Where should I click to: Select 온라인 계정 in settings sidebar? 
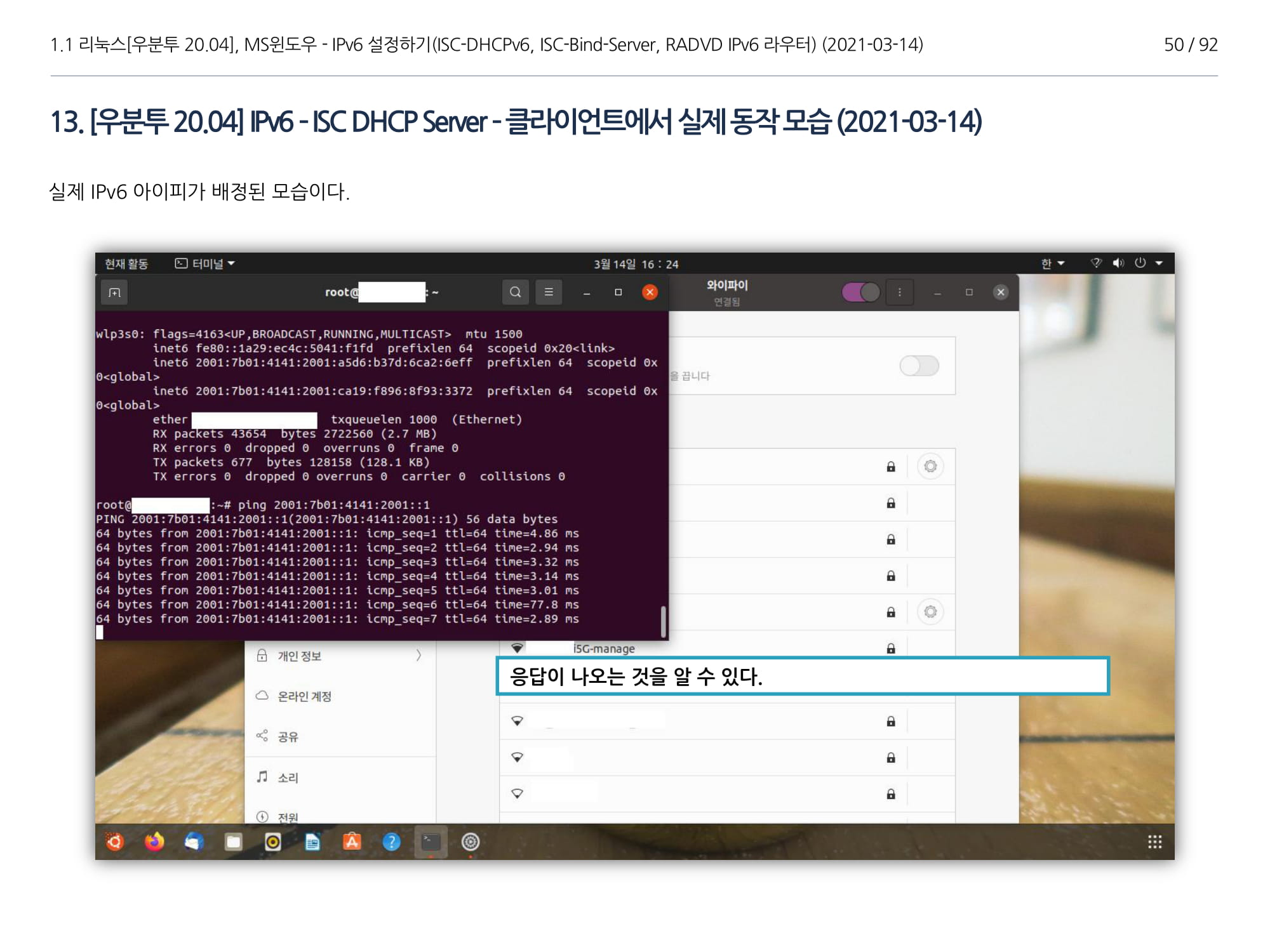(304, 696)
